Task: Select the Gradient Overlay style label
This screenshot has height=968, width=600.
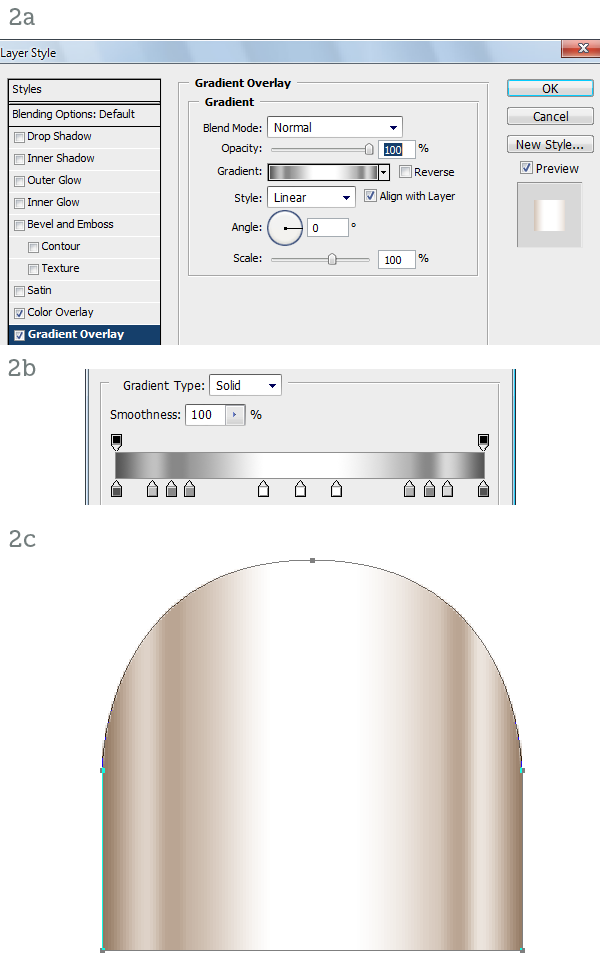Action: tap(76, 334)
